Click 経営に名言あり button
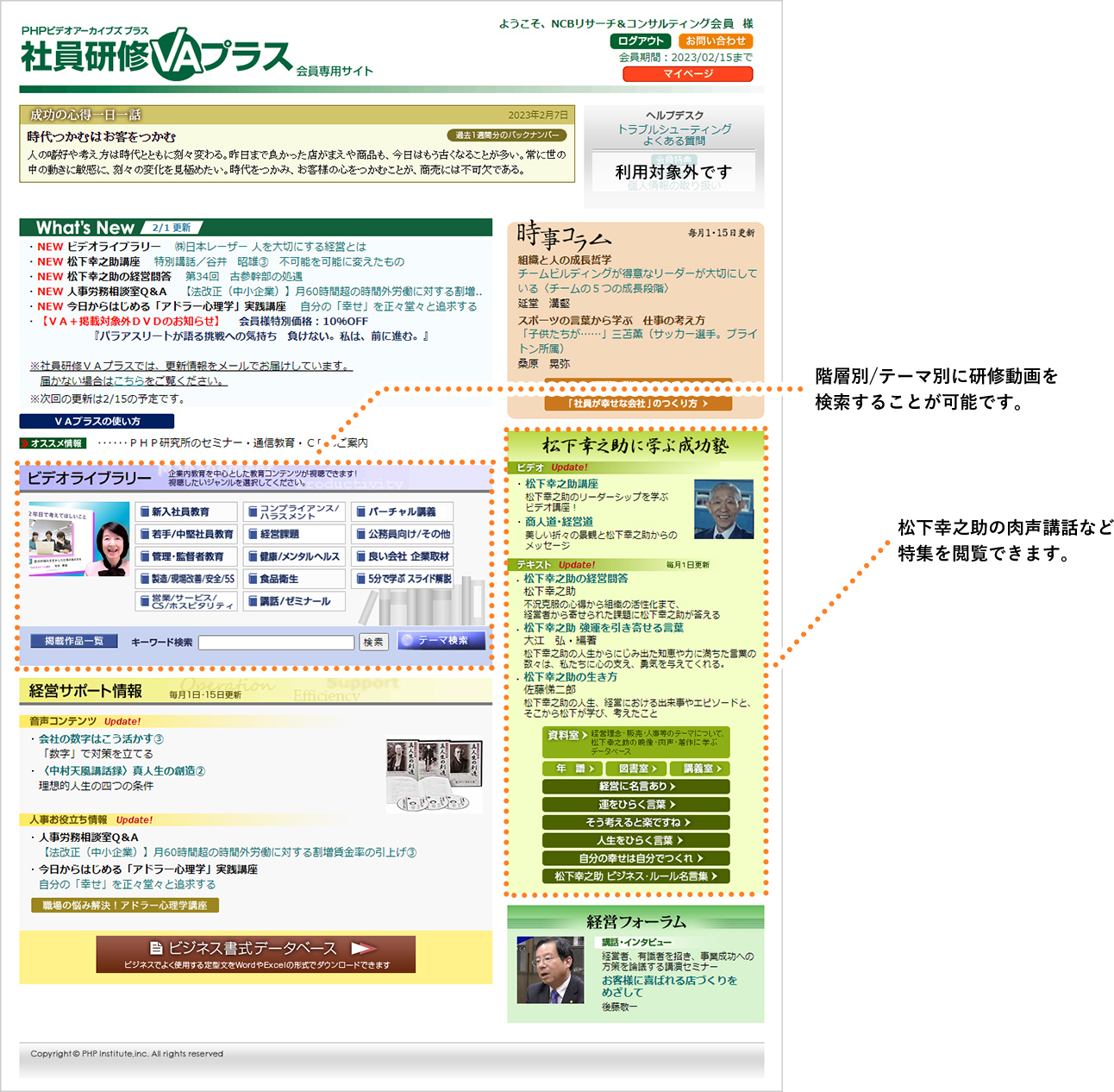 click(636, 787)
